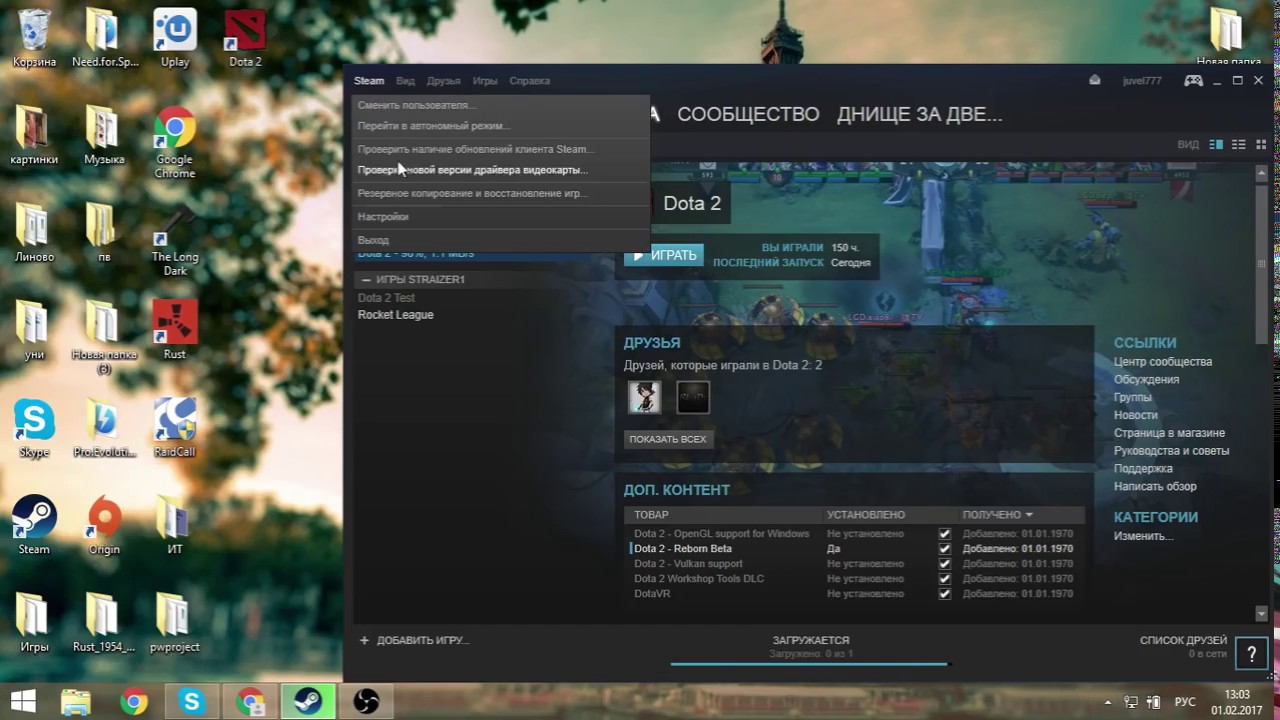Click ИГРАТЬ button for Dota 2
This screenshot has width=1280, height=720.
coord(664,255)
